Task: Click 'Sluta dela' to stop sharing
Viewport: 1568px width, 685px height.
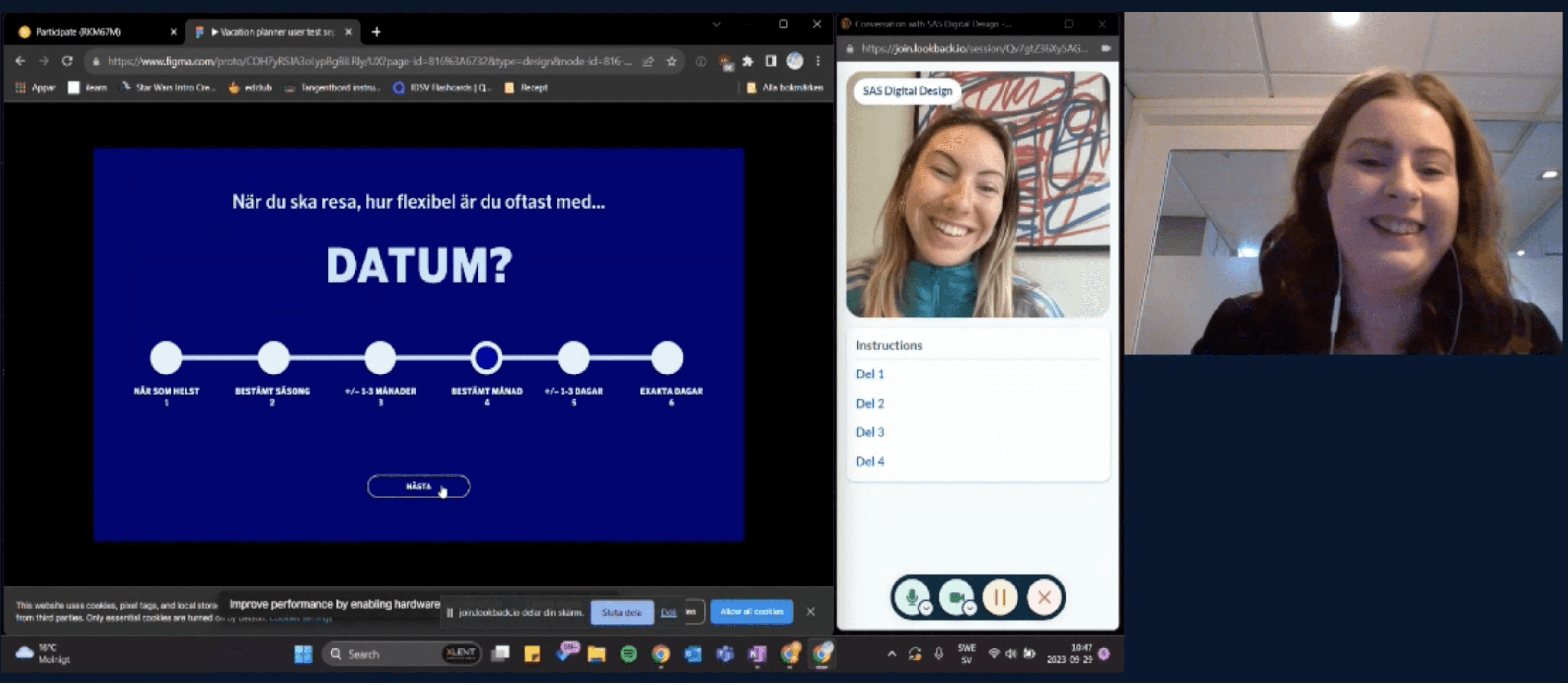Action: (621, 612)
